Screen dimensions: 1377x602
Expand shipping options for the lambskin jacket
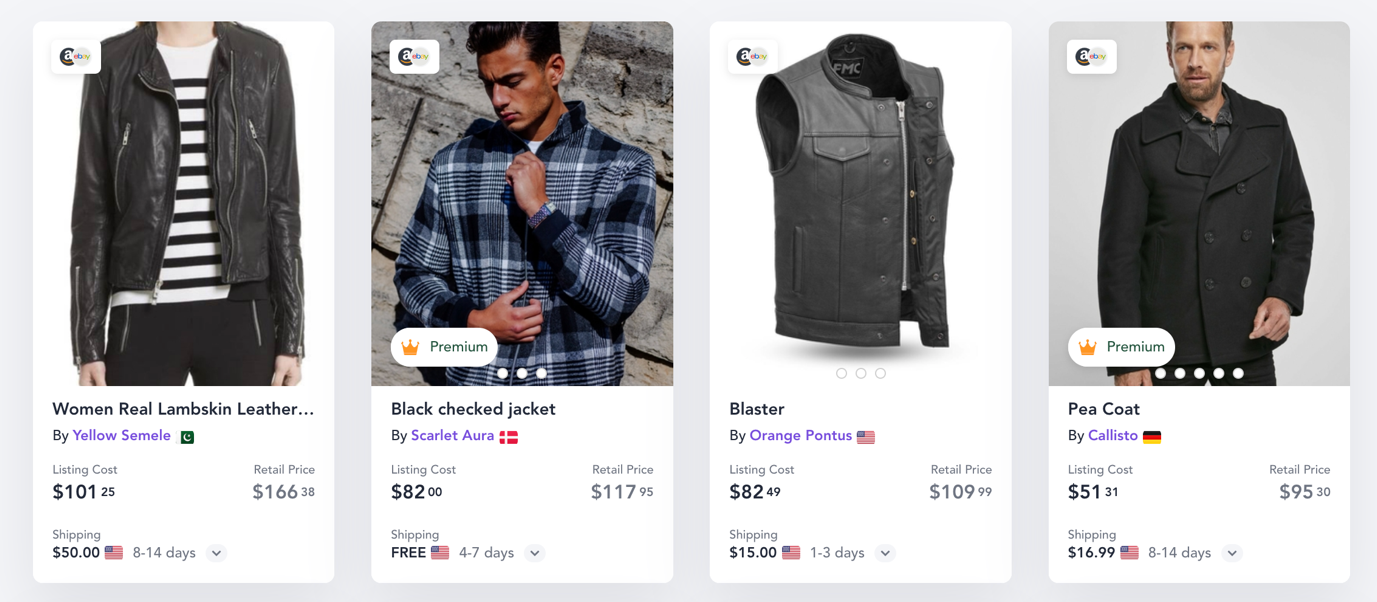pos(216,553)
